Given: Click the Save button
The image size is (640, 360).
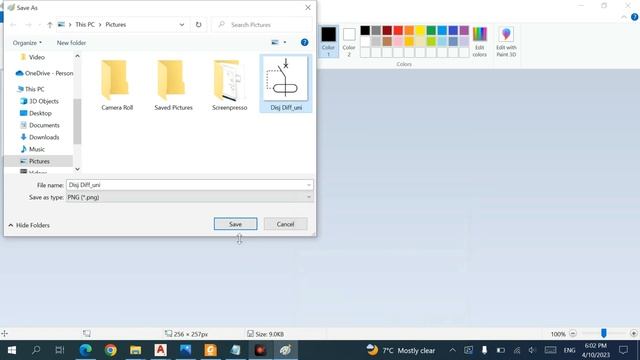Looking at the screenshot, I should click(x=236, y=224).
